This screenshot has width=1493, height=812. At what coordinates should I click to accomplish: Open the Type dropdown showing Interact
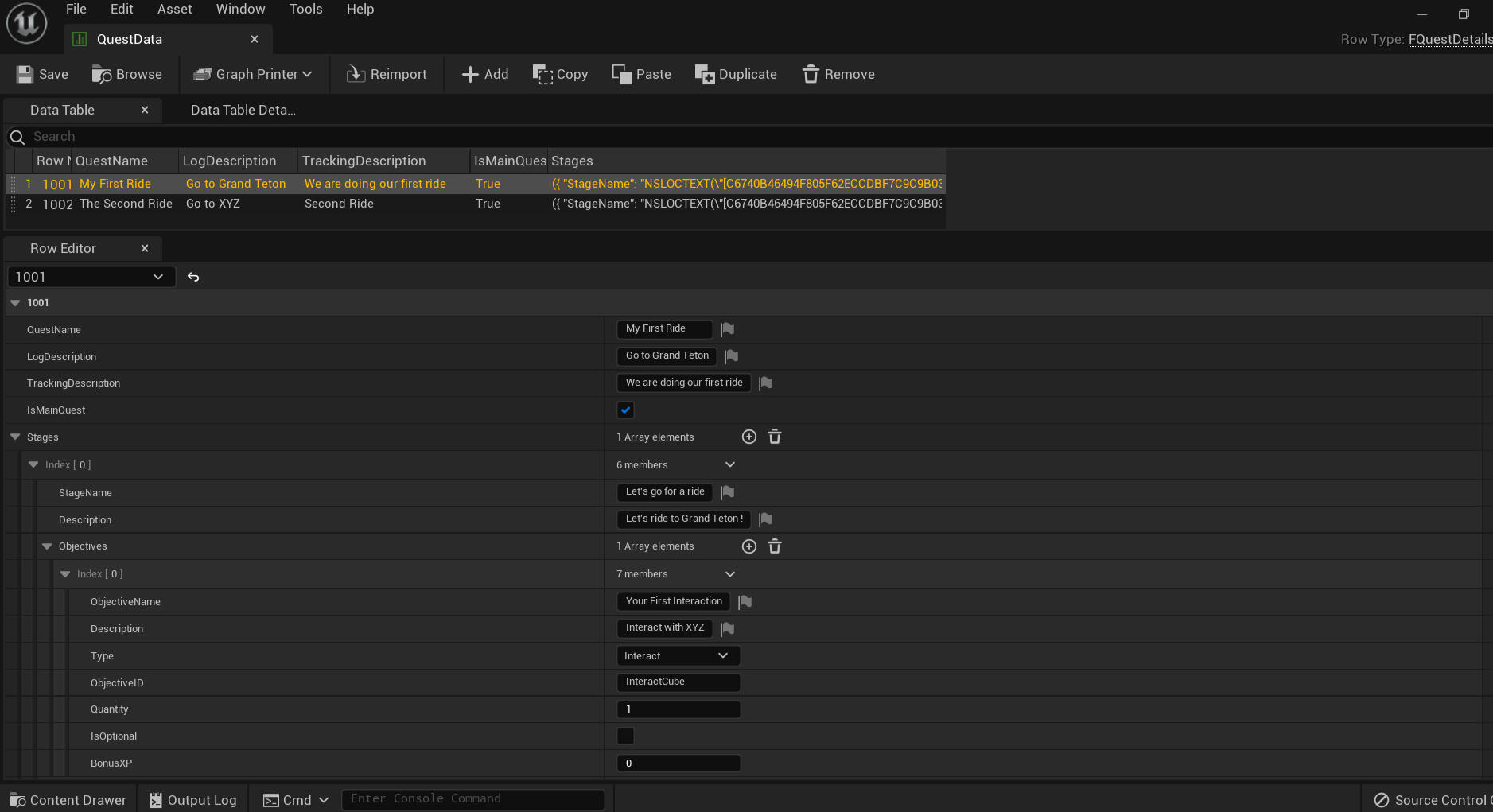click(678, 656)
